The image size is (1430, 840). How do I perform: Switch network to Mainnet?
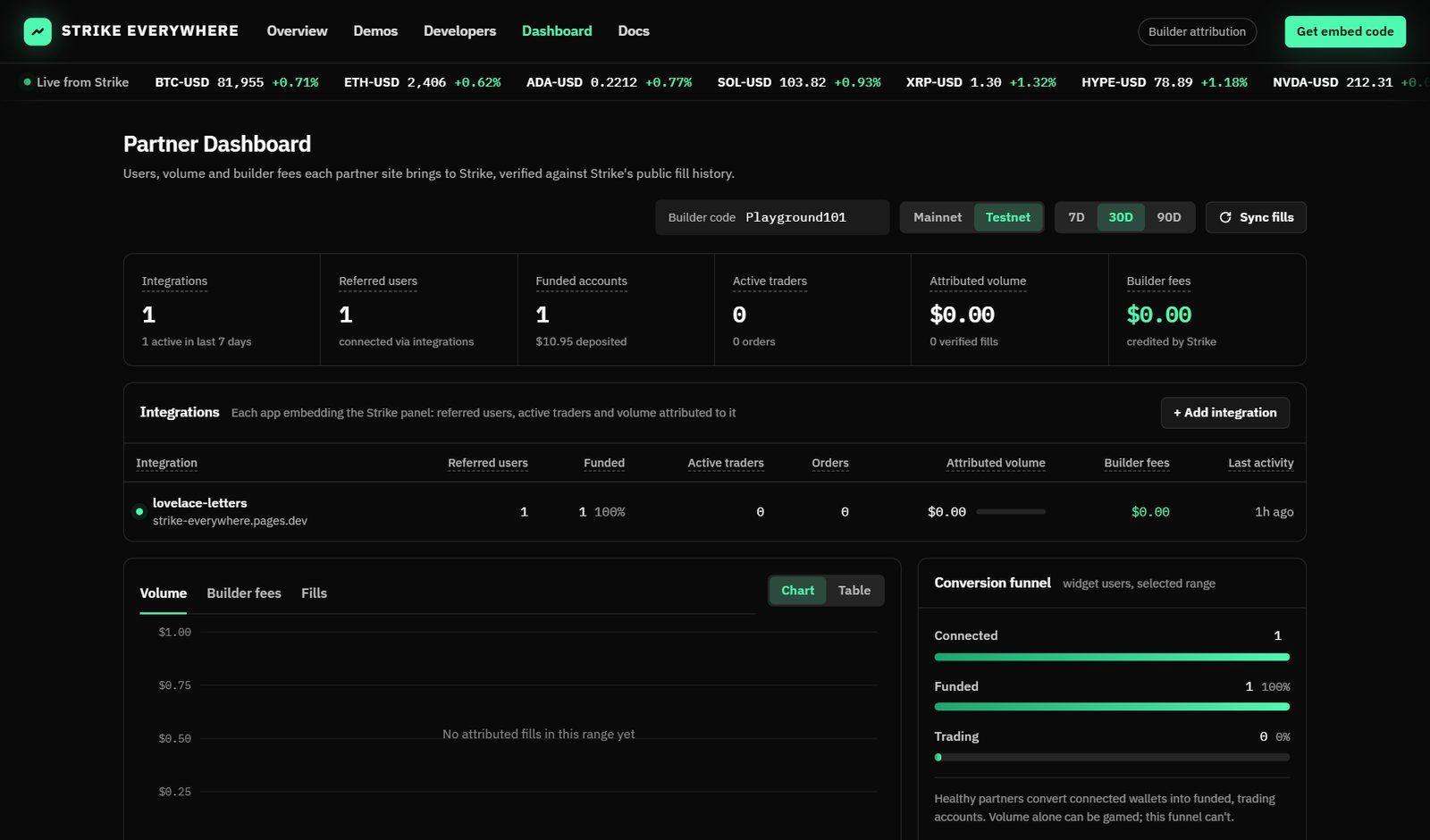(938, 217)
